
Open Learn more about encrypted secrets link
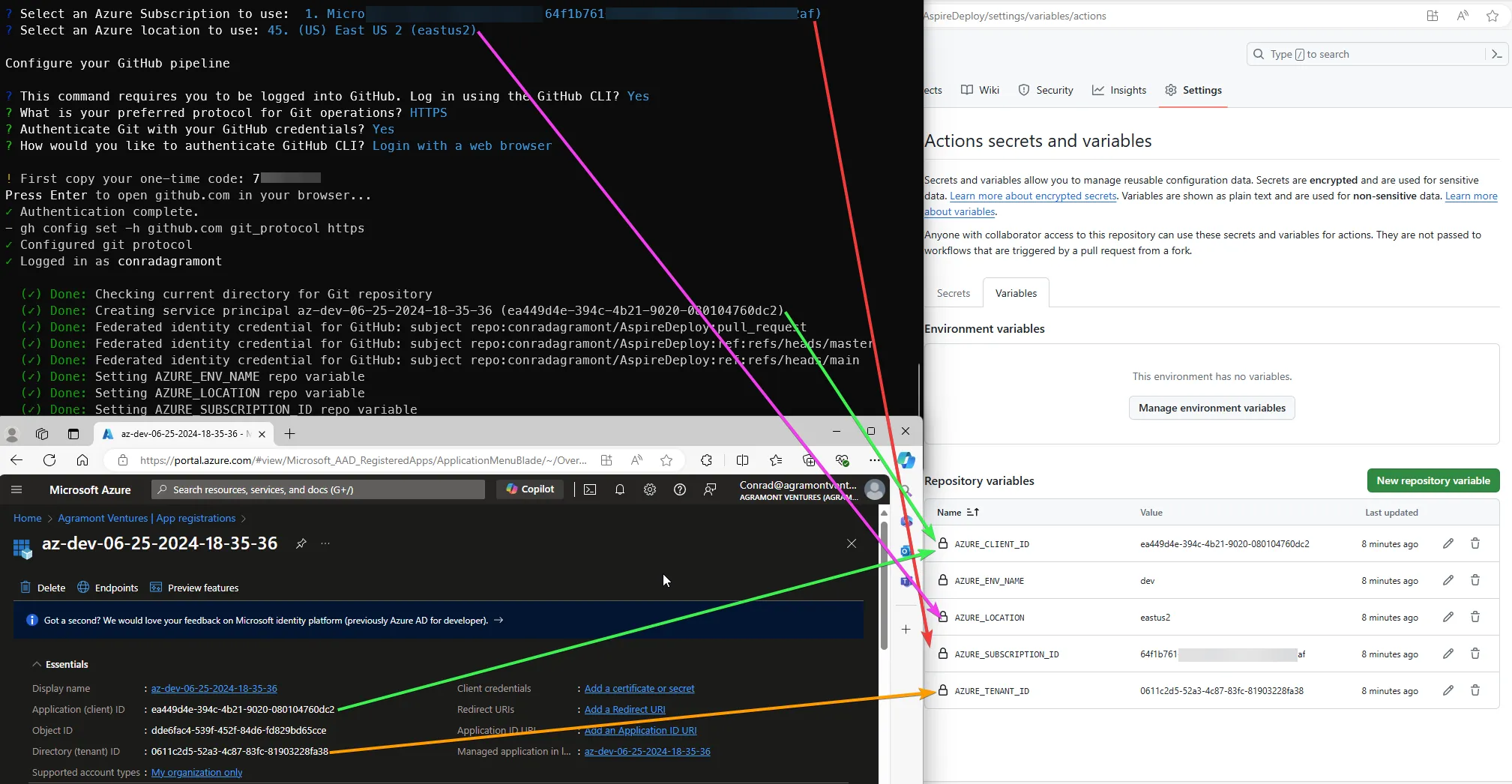pyautogui.click(x=1033, y=196)
